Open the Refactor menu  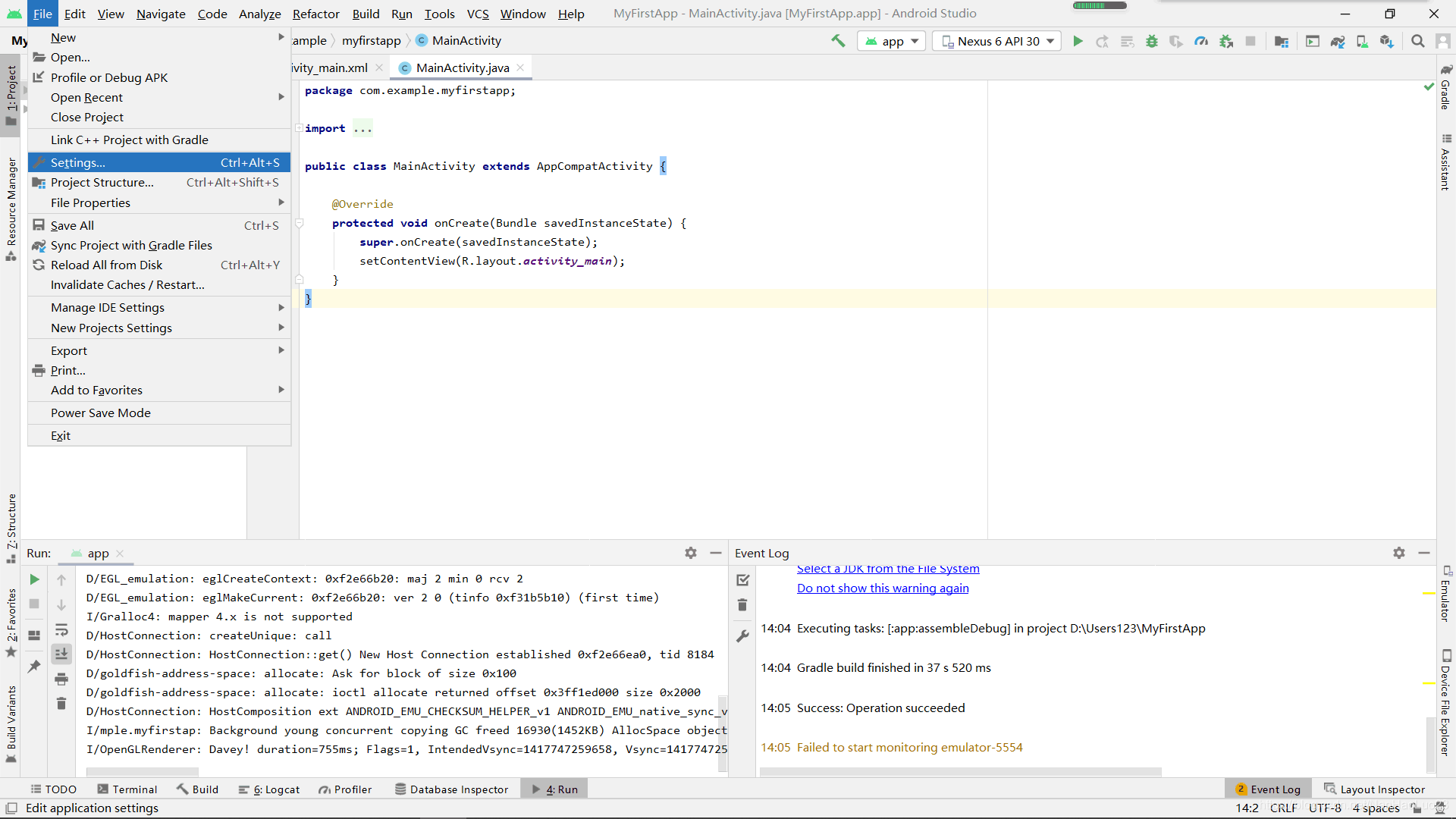coord(315,14)
